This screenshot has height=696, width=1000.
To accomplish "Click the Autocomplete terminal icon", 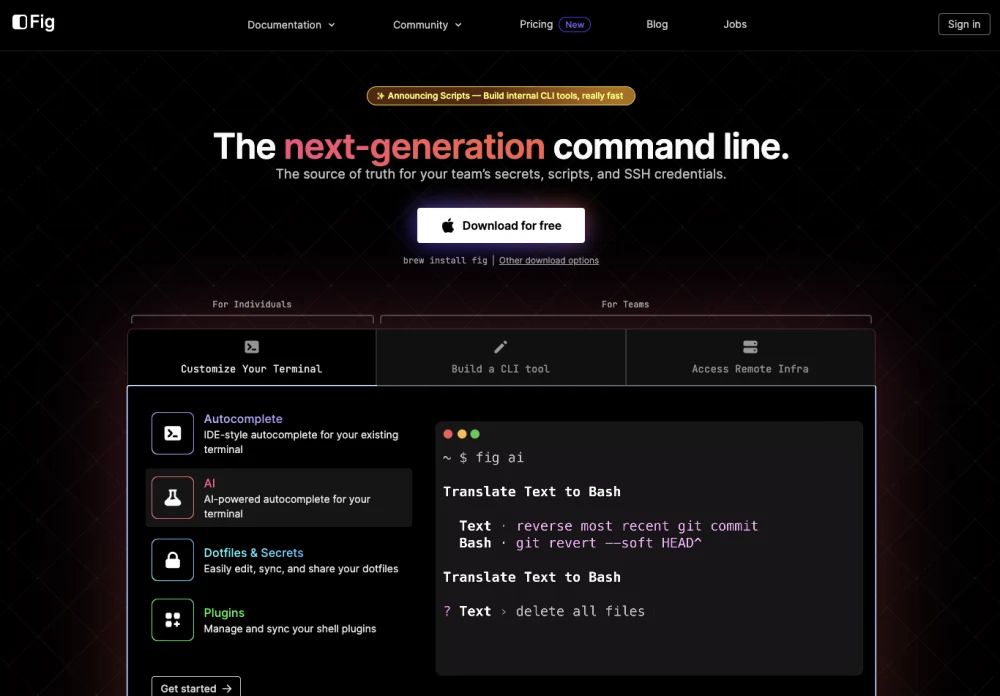I will point(172,433).
